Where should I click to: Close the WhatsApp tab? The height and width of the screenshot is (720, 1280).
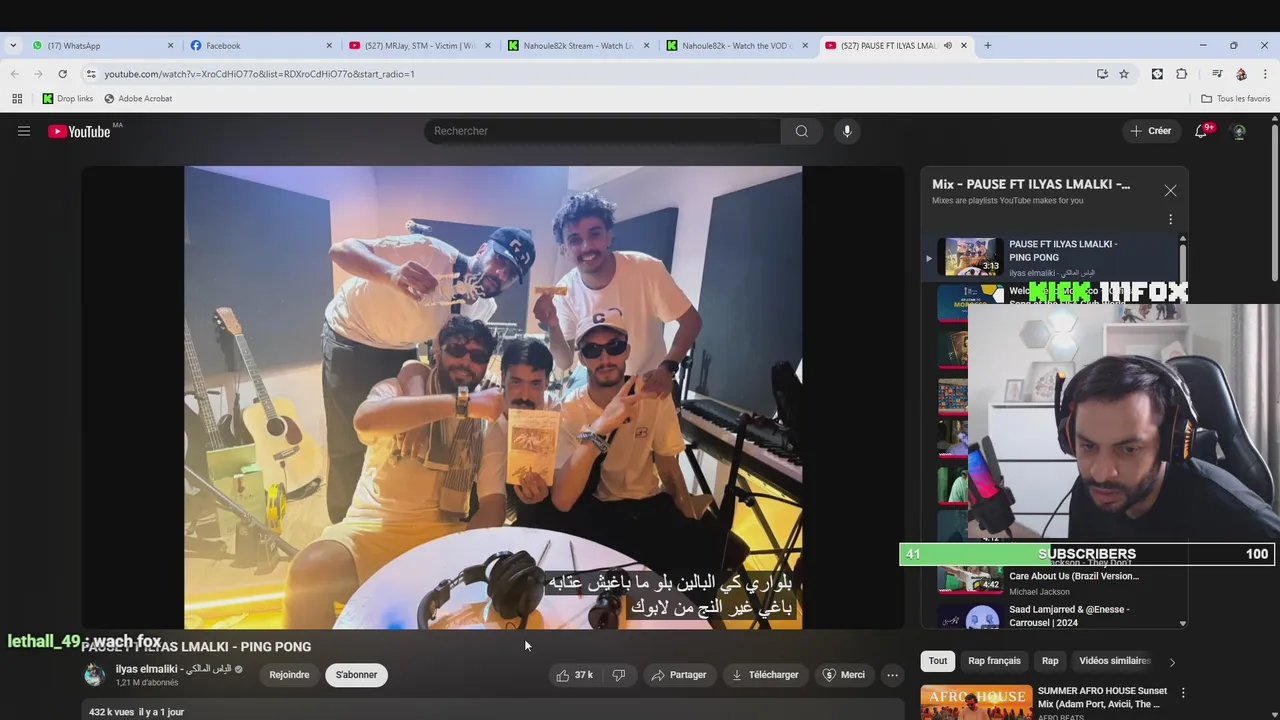tap(170, 45)
